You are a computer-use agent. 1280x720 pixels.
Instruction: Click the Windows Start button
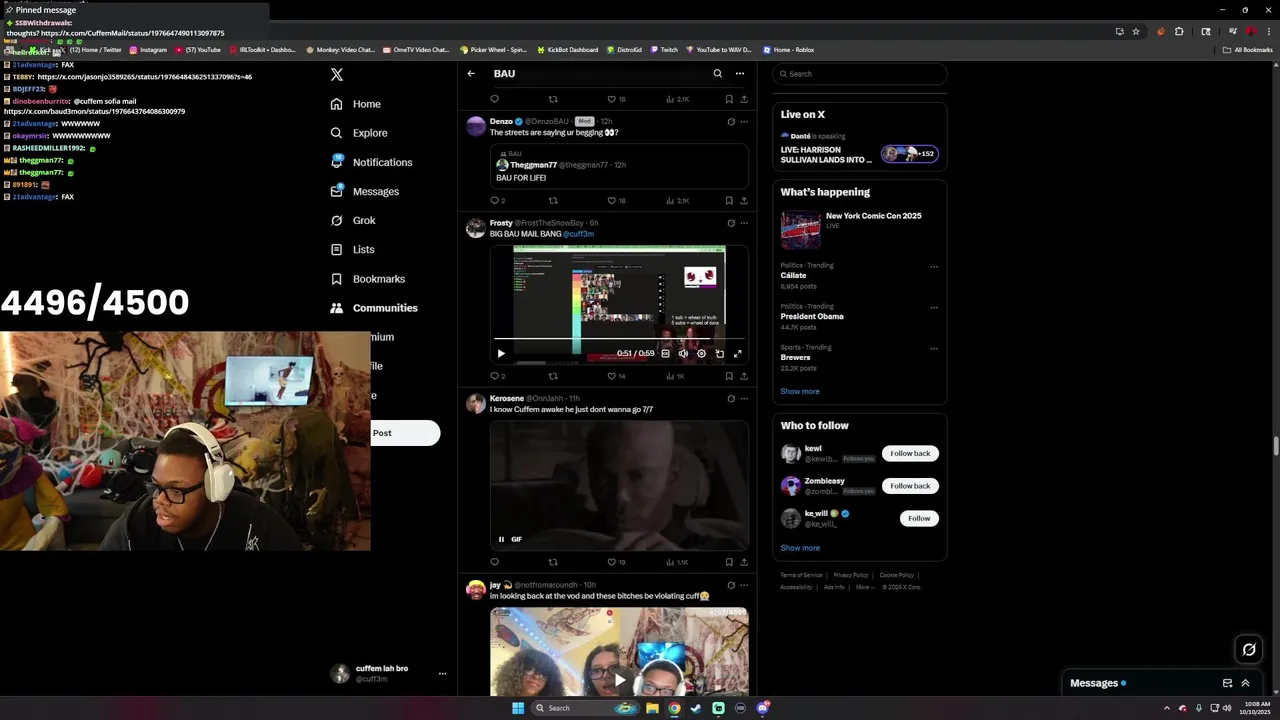click(x=518, y=709)
